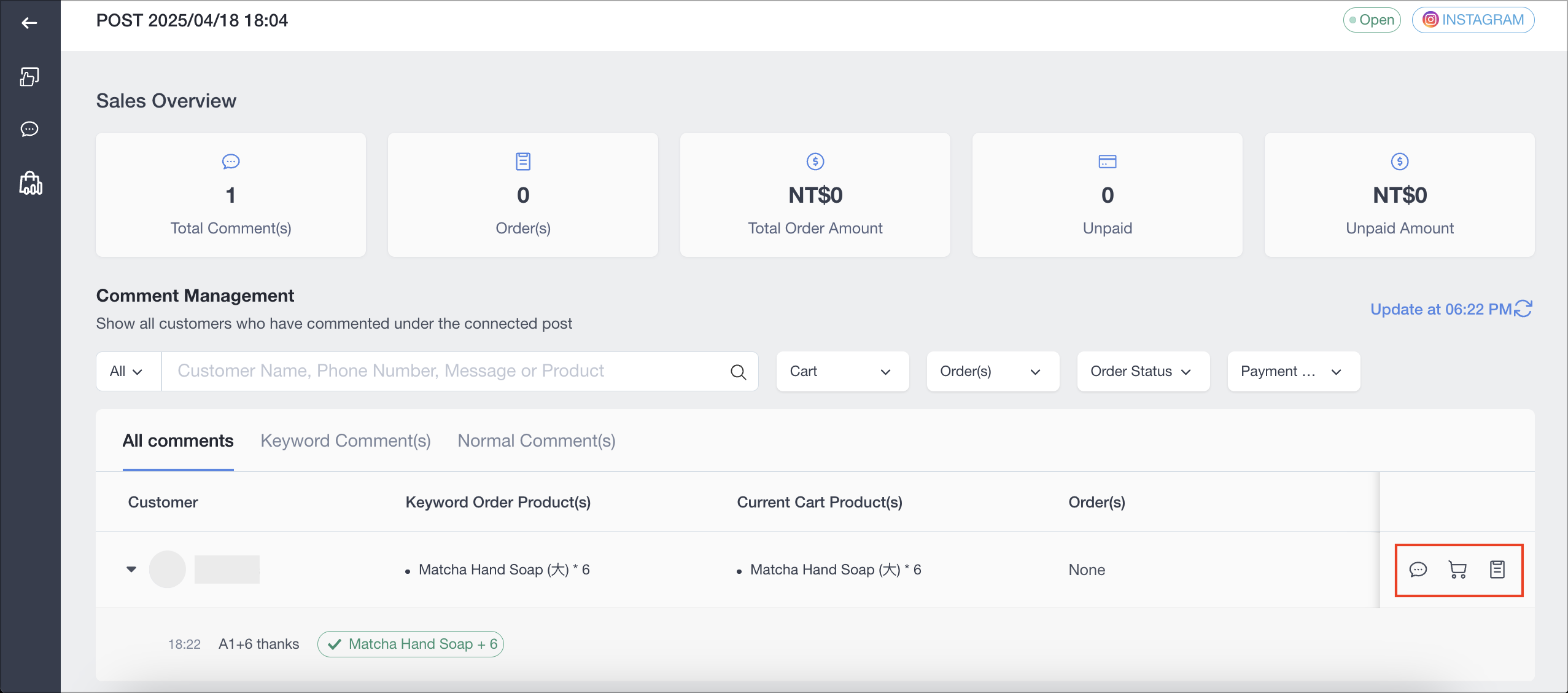Switch to Keyword Comment(s) tab
Viewport: 1568px width, 693px height.
click(x=346, y=440)
